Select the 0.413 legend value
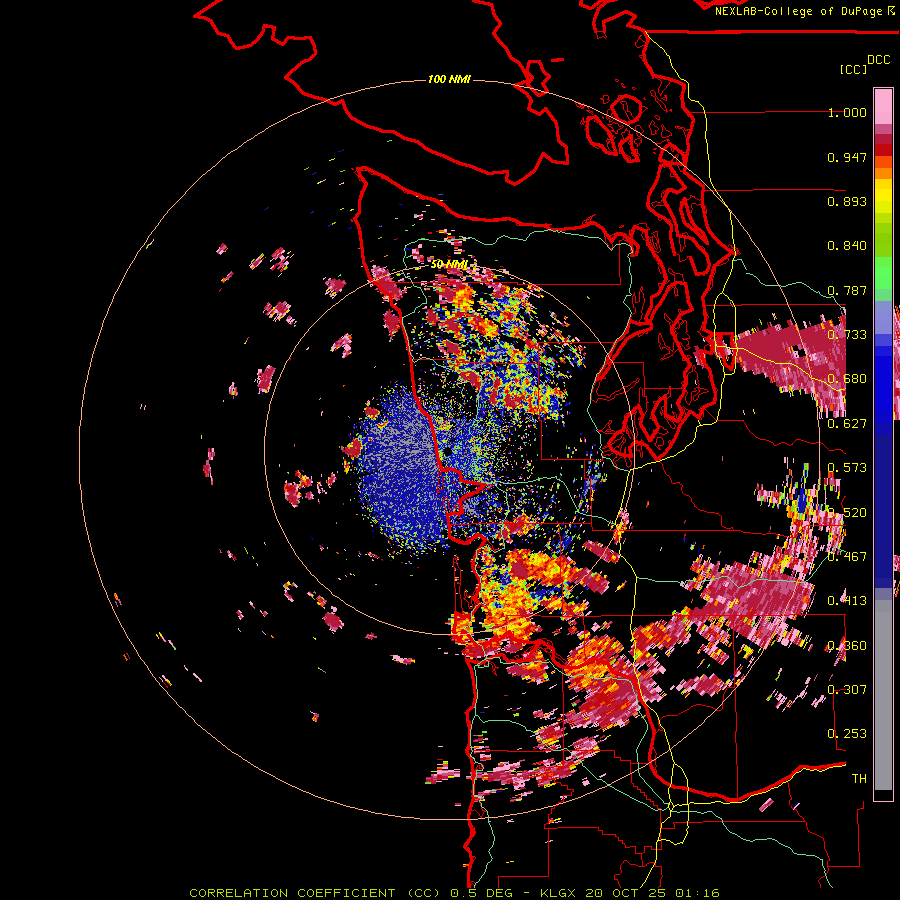Viewport: 900px width, 900px height. click(x=847, y=601)
